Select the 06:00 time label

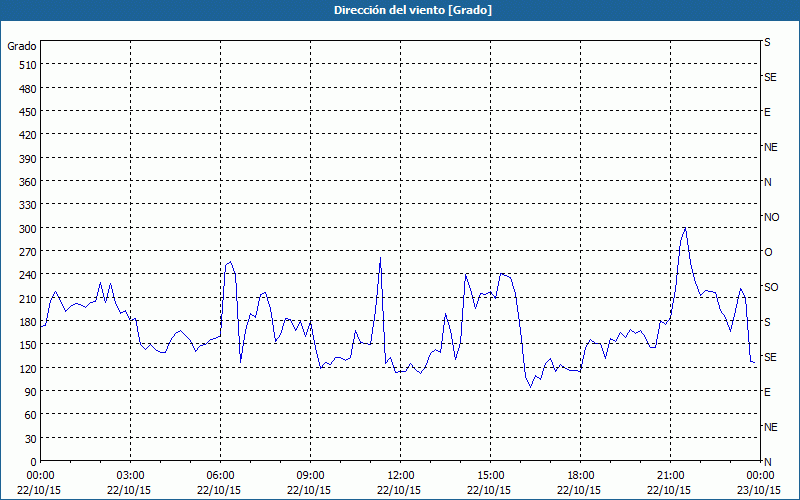(220, 476)
